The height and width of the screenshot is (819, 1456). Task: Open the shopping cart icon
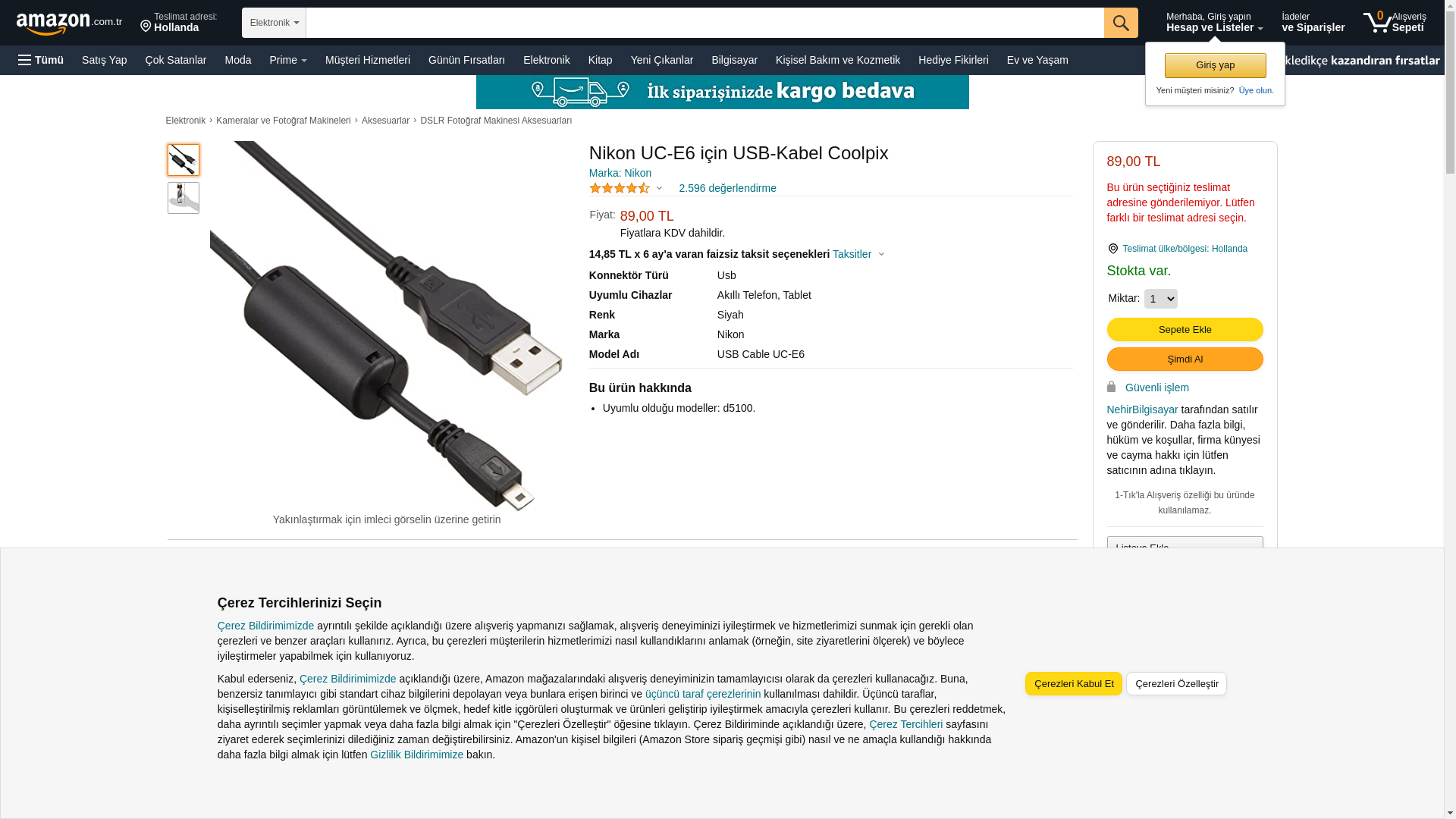click(x=1376, y=22)
